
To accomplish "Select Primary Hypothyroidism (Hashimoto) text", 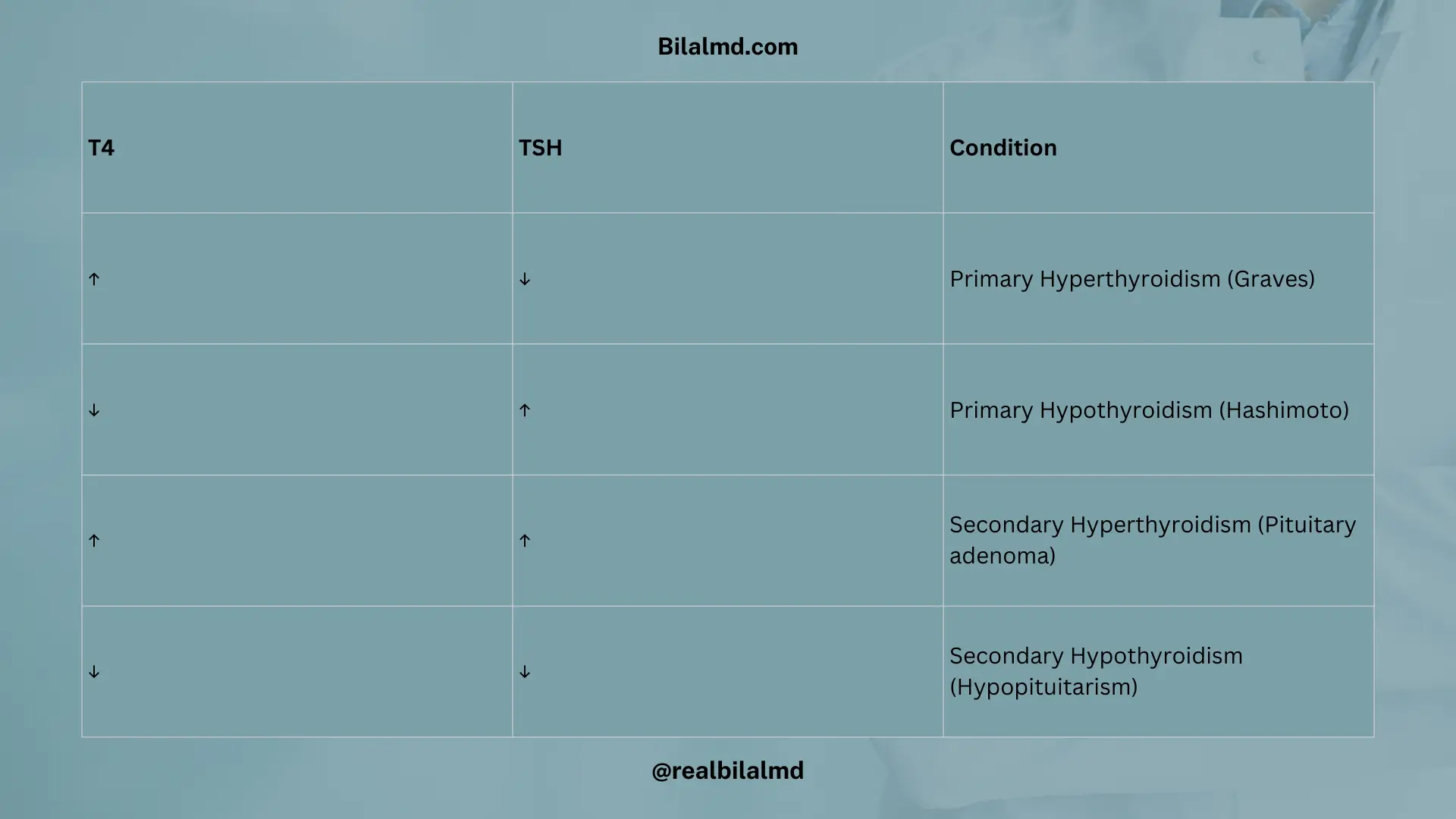I will click(x=1149, y=410).
